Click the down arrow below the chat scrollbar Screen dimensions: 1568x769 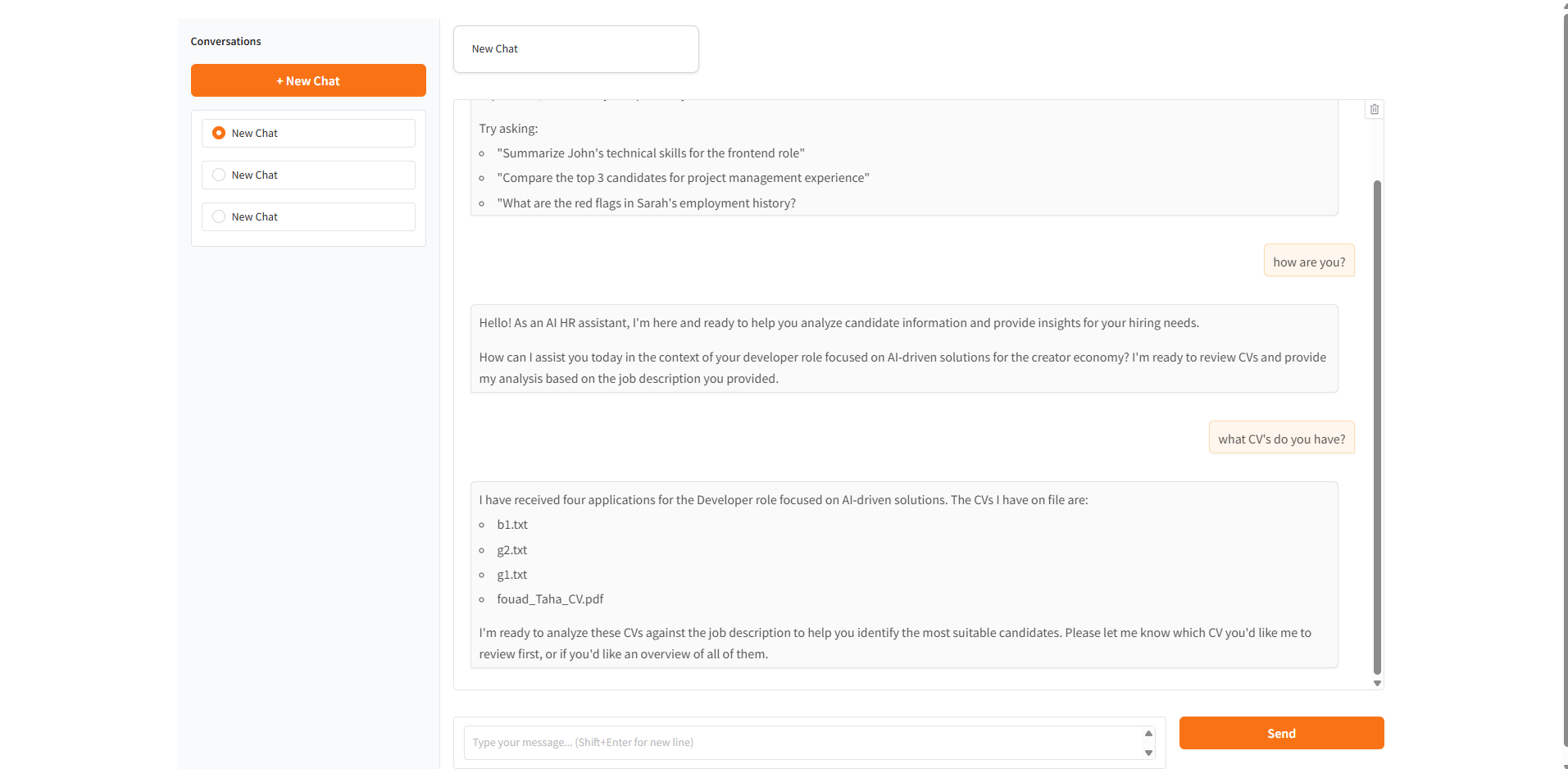(x=1377, y=682)
